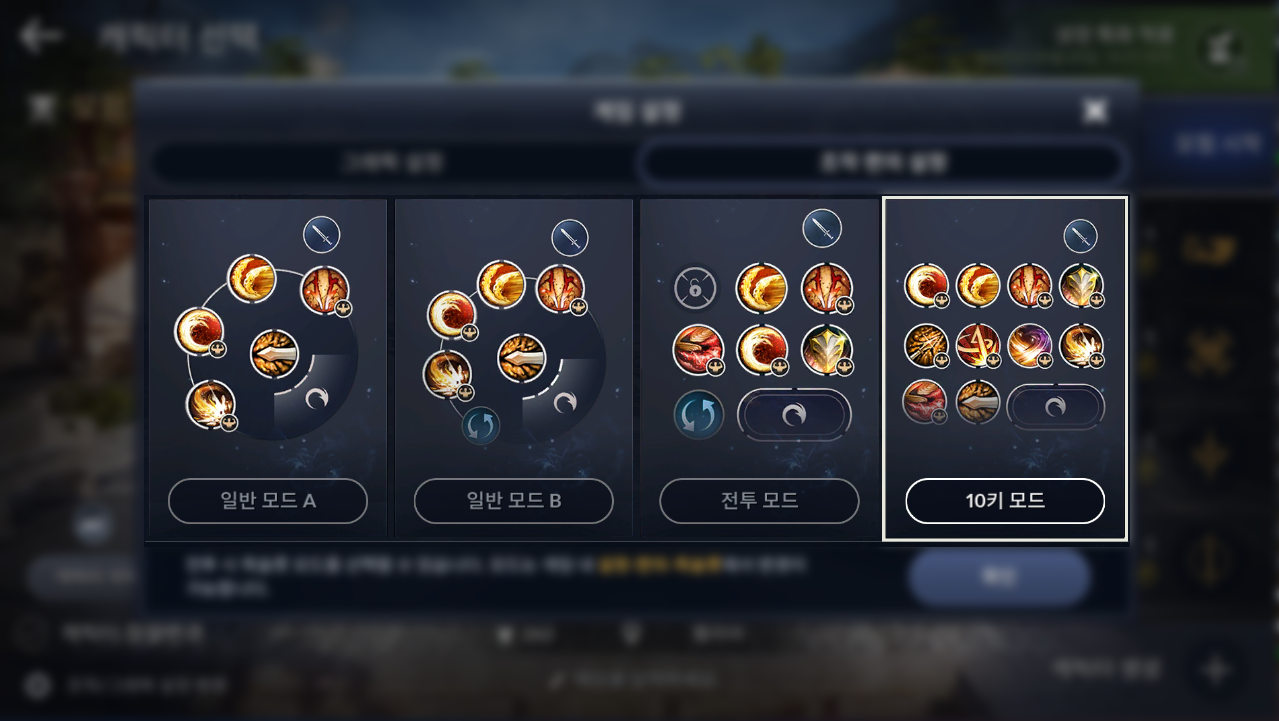Click the dodge button in 전투 모드 panel
Image resolution: width=1279 pixels, height=721 pixels.
(794, 414)
